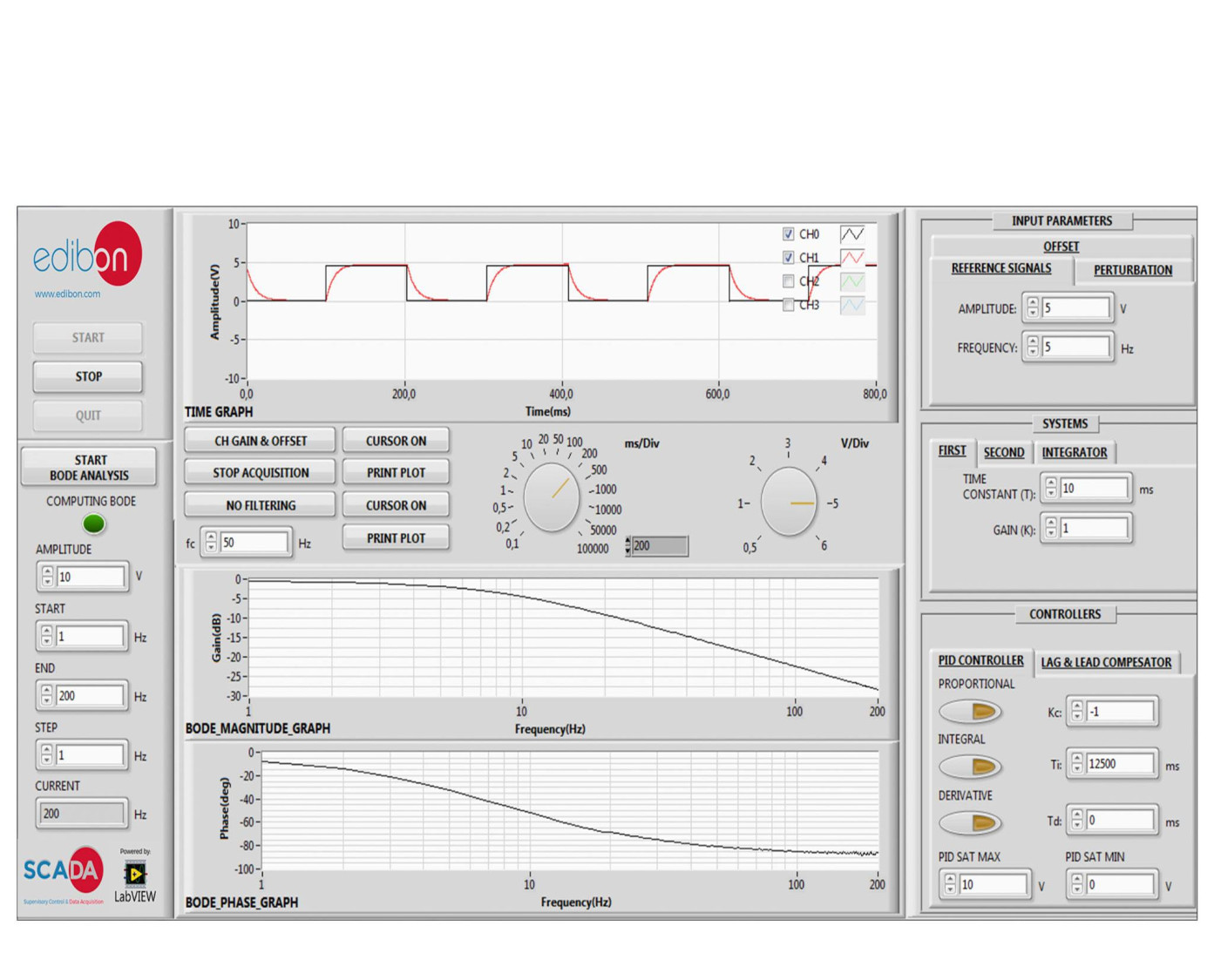
Task: Switch to the Reference Signals tab
Action: pyautogui.click(x=1001, y=268)
